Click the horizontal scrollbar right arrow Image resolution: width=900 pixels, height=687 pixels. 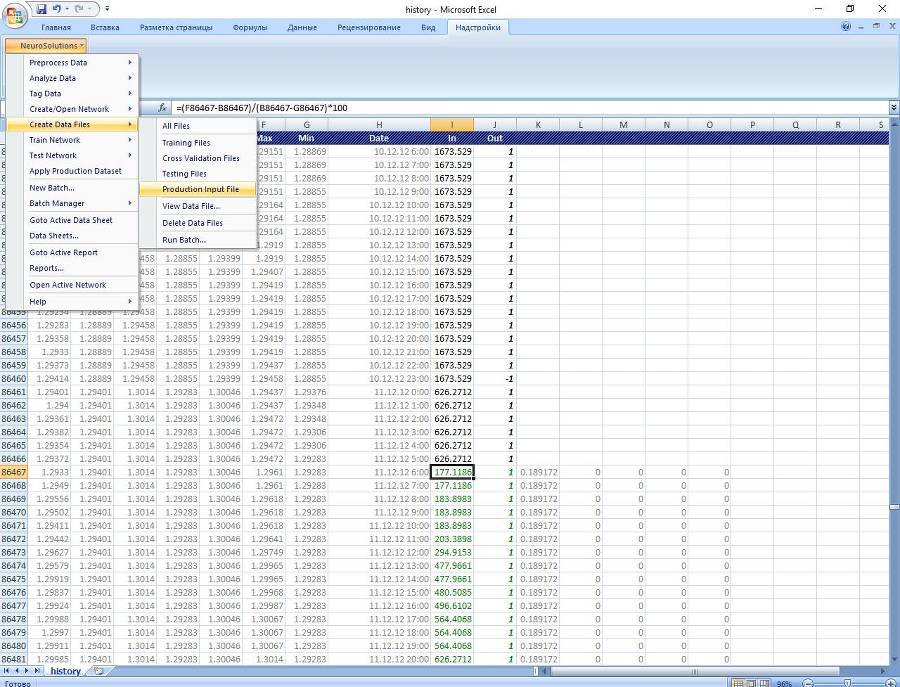coord(883,670)
